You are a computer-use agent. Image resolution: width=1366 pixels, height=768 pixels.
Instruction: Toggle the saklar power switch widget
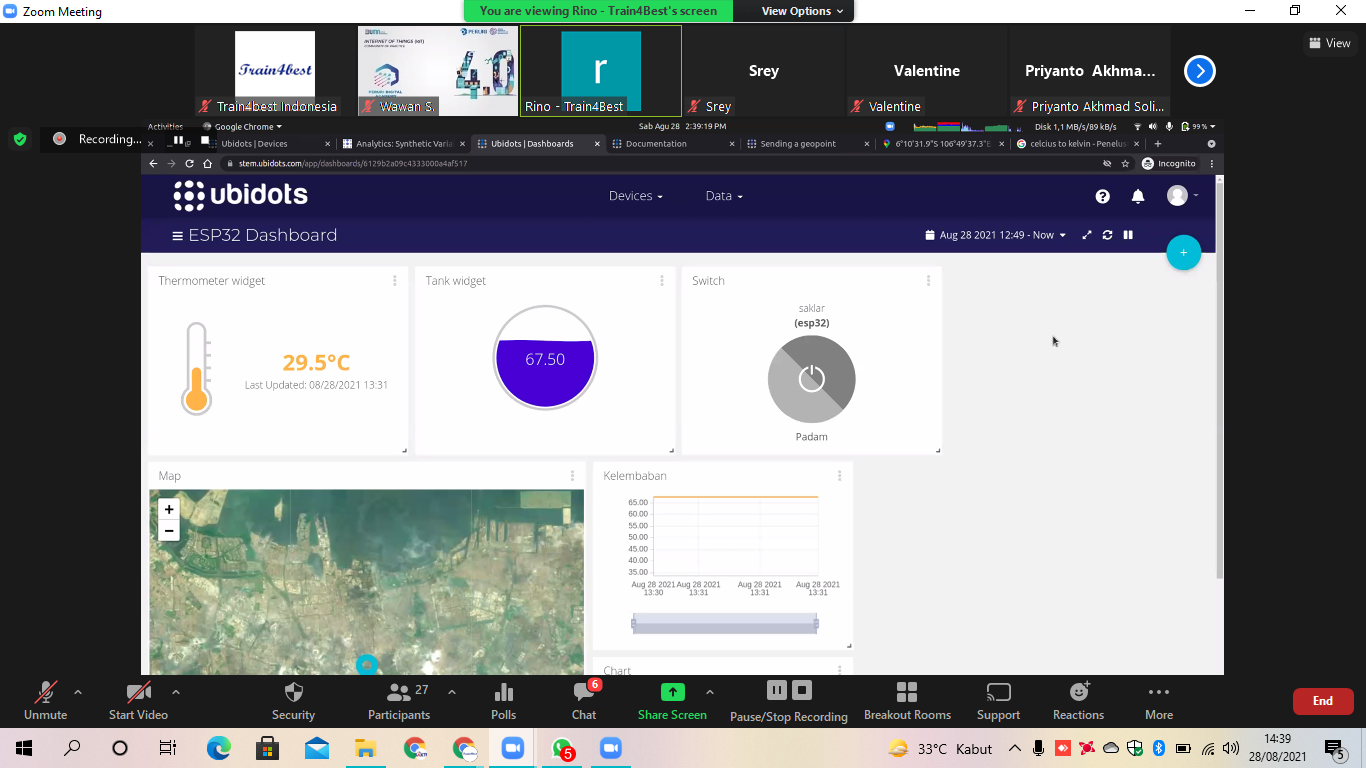[x=811, y=379]
